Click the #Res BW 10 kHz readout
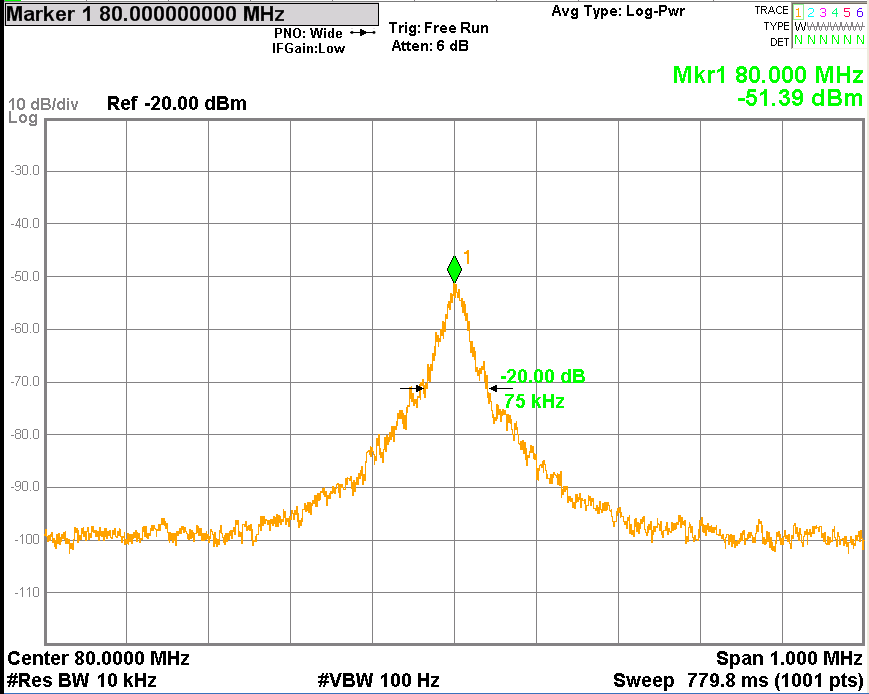Image resolution: width=869 pixels, height=694 pixels. pyautogui.click(x=82, y=681)
